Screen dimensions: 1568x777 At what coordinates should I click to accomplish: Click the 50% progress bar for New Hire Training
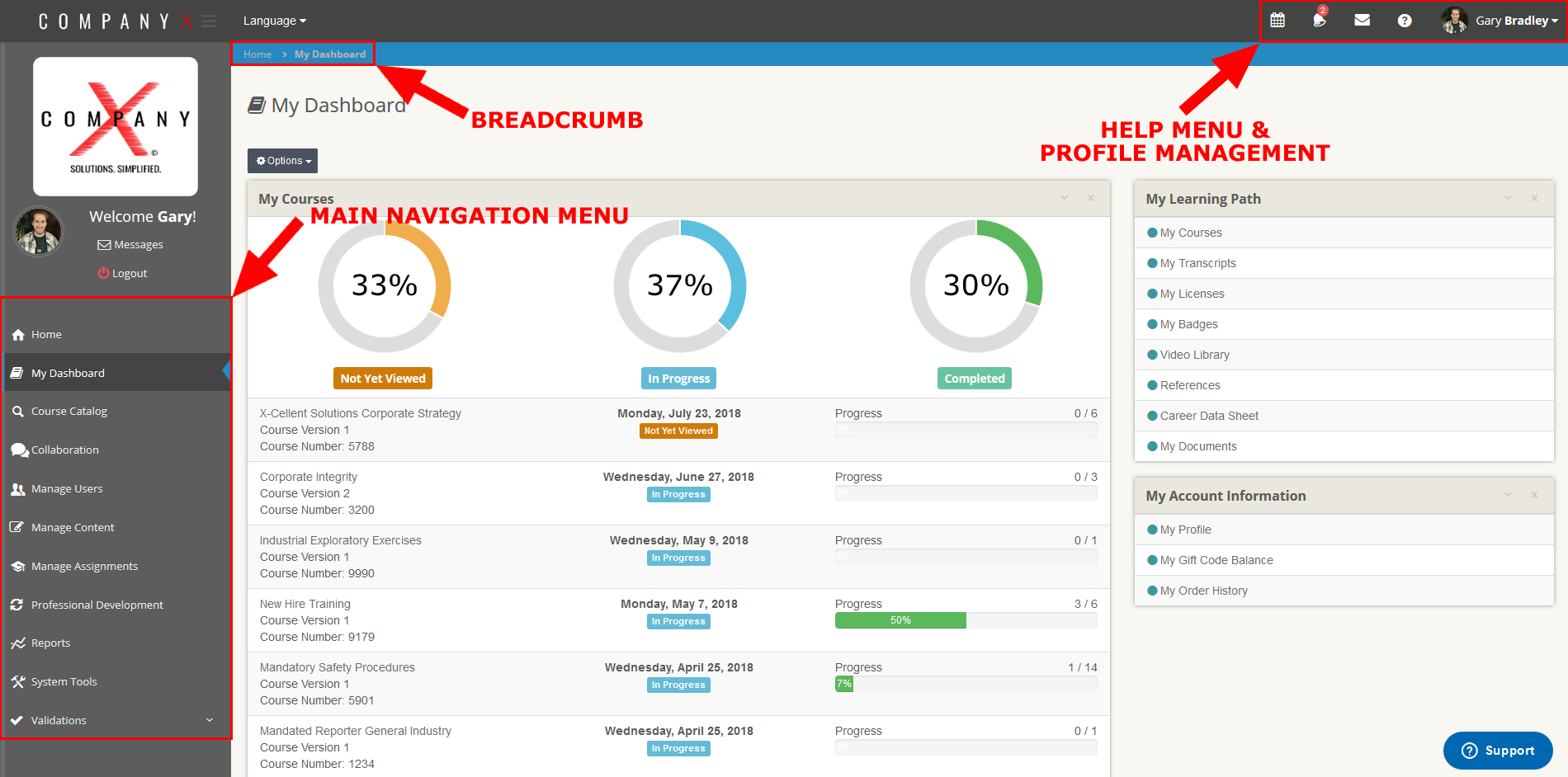coord(900,619)
